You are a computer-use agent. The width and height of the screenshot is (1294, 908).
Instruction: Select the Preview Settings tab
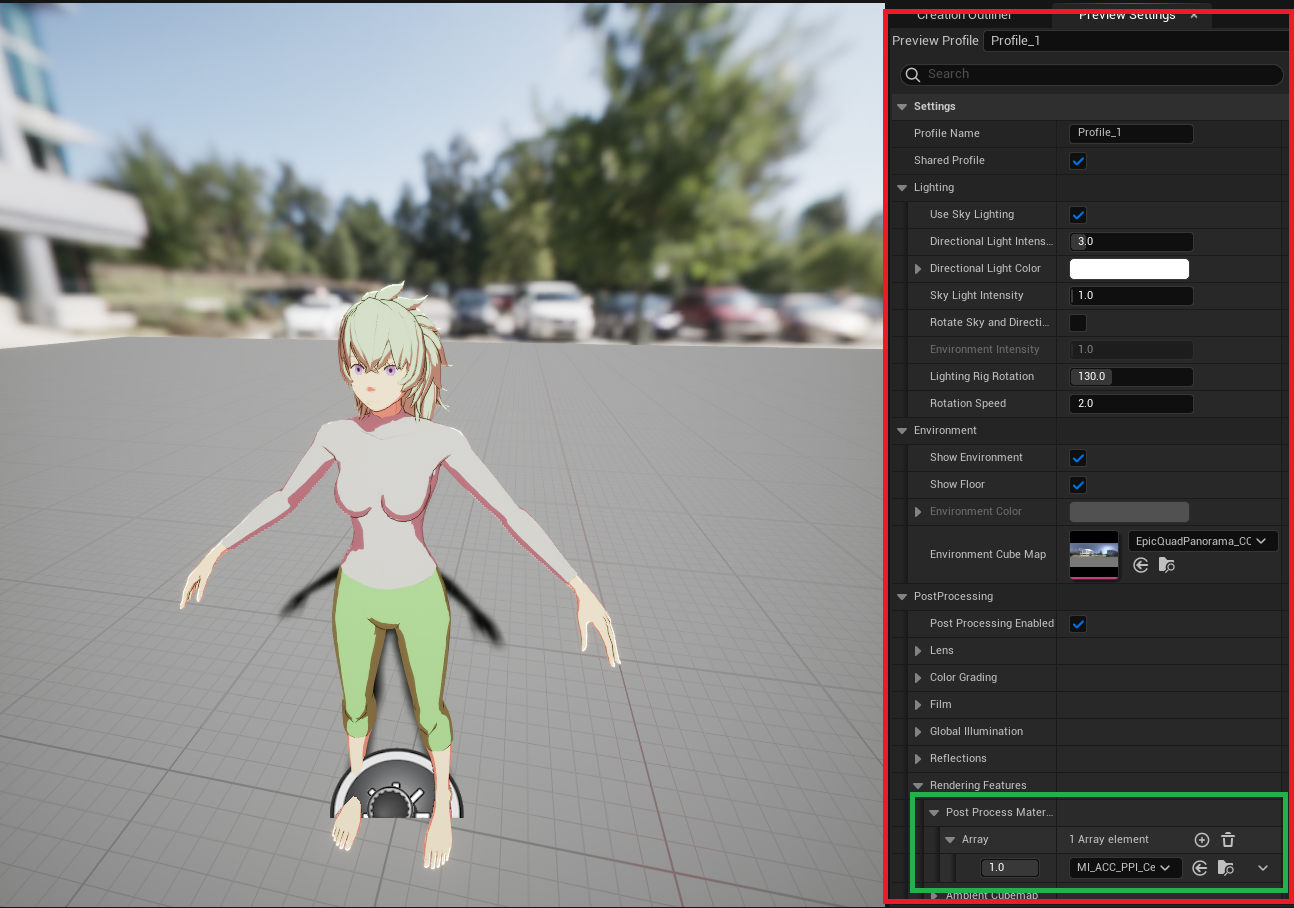[x=1126, y=15]
